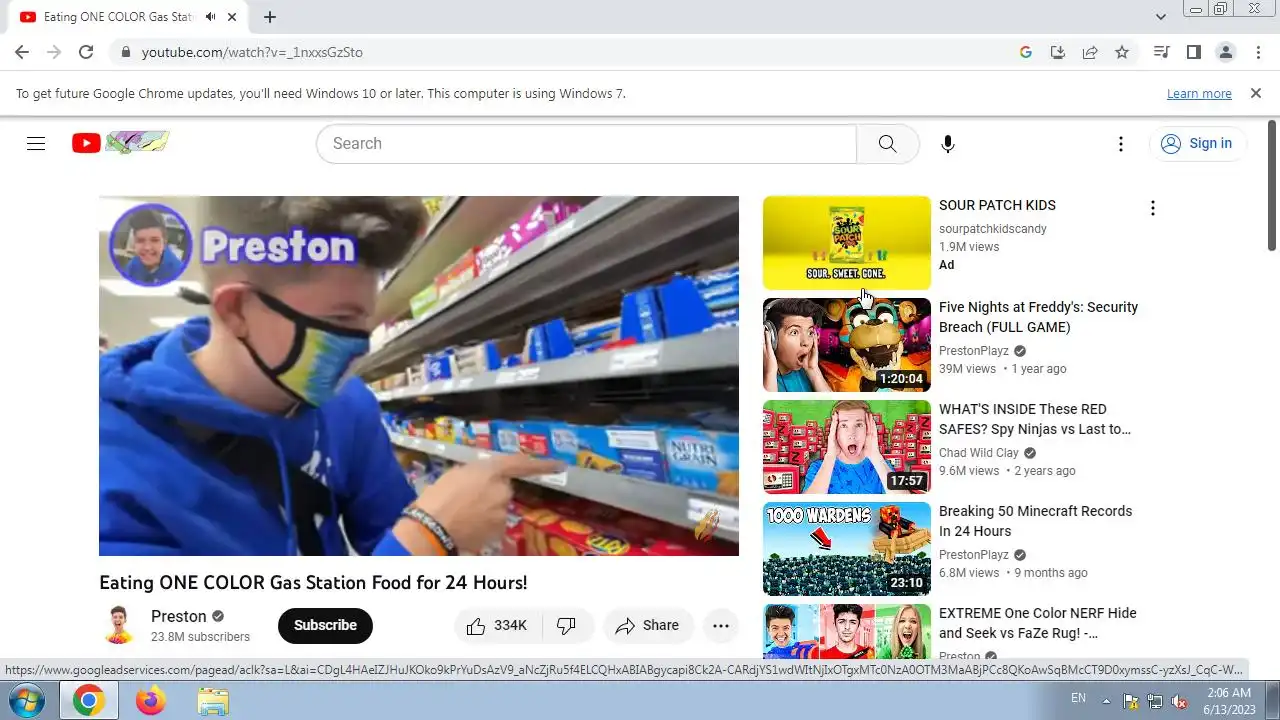Click the search magnifier button
This screenshot has height=720, width=1280.
[x=887, y=143]
